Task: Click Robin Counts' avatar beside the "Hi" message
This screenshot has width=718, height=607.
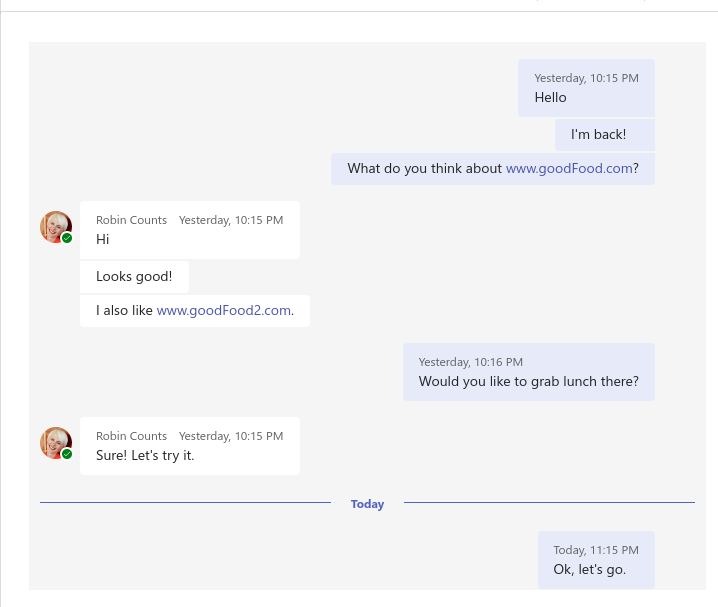Action: point(55,227)
